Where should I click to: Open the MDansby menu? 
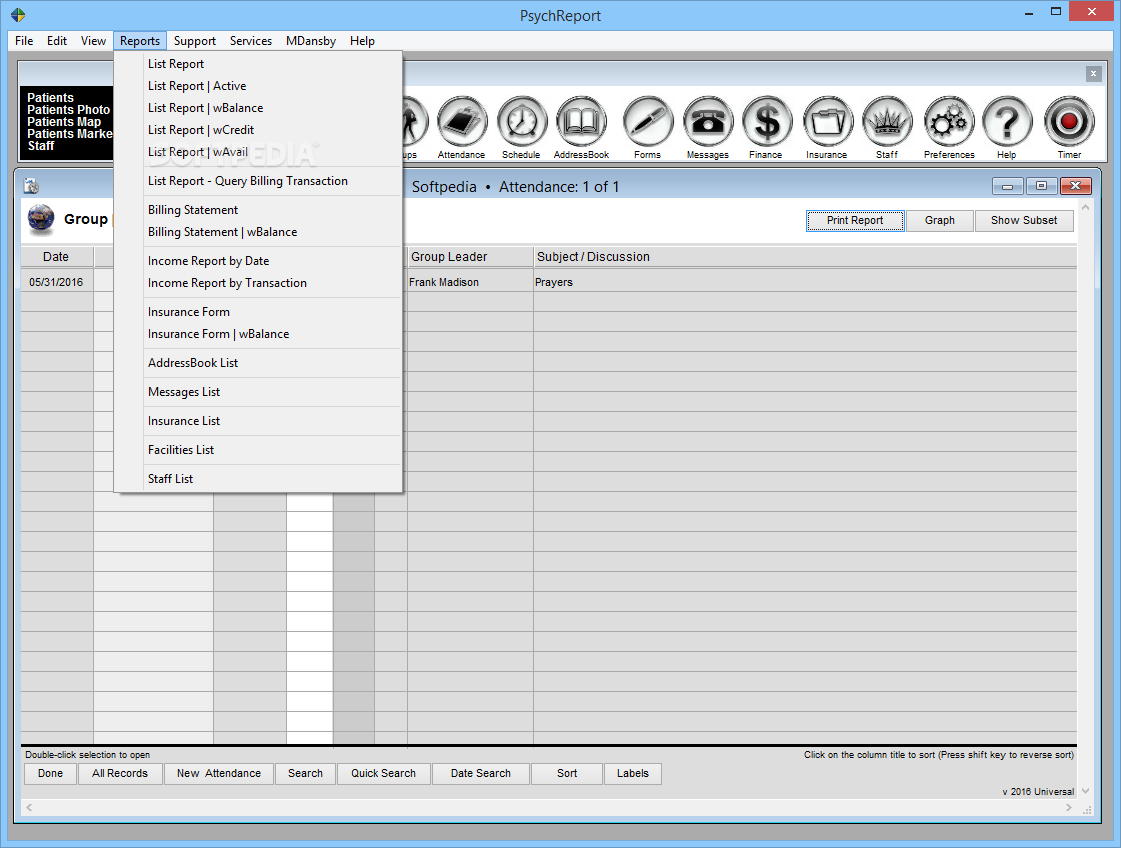pyautogui.click(x=310, y=41)
